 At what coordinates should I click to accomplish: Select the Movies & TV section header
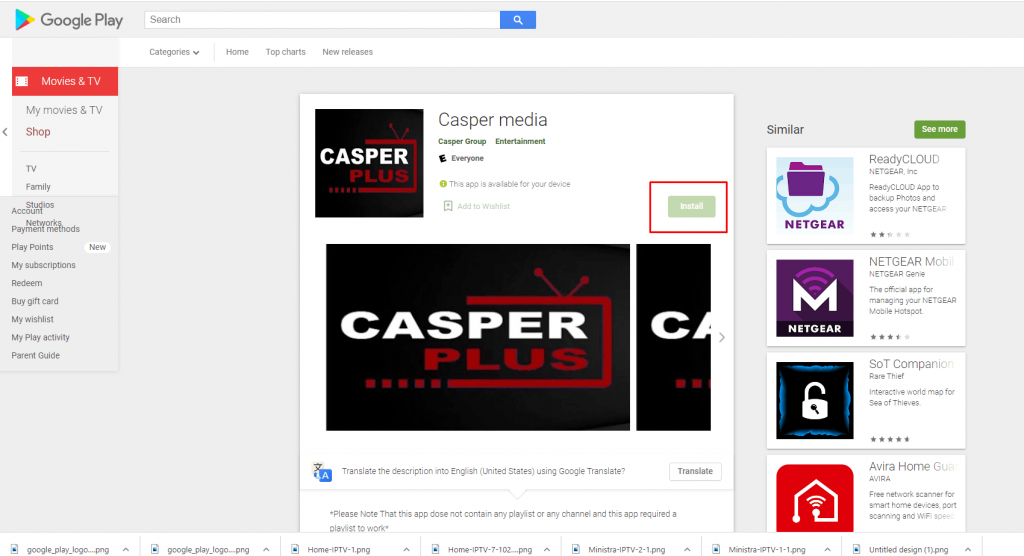click(65, 81)
